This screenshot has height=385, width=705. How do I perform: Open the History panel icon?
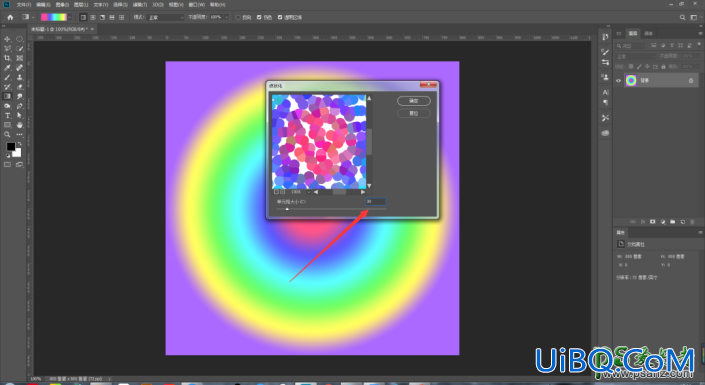pyautogui.click(x=605, y=37)
